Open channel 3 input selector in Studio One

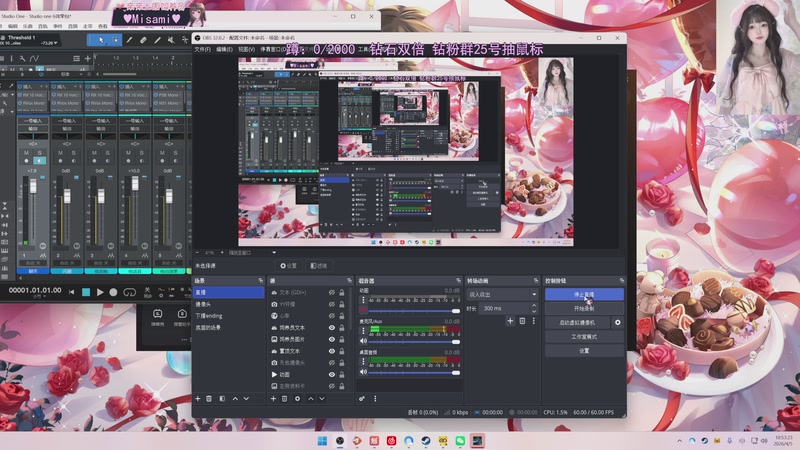(101, 121)
